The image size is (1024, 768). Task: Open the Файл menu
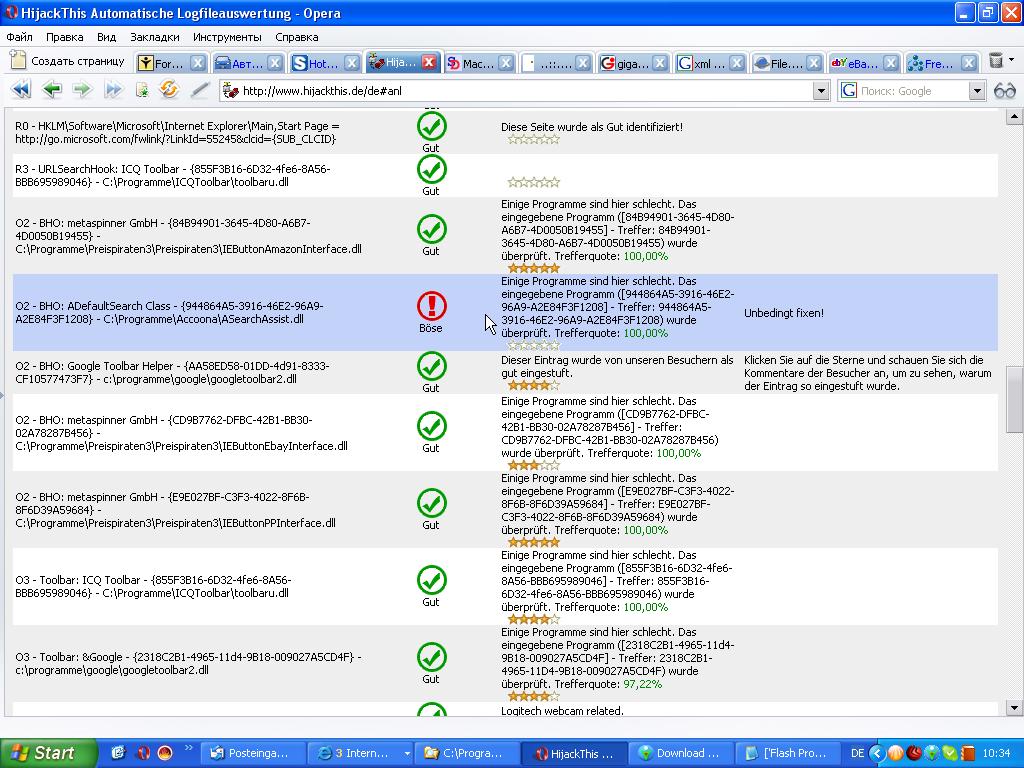tap(20, 37)
